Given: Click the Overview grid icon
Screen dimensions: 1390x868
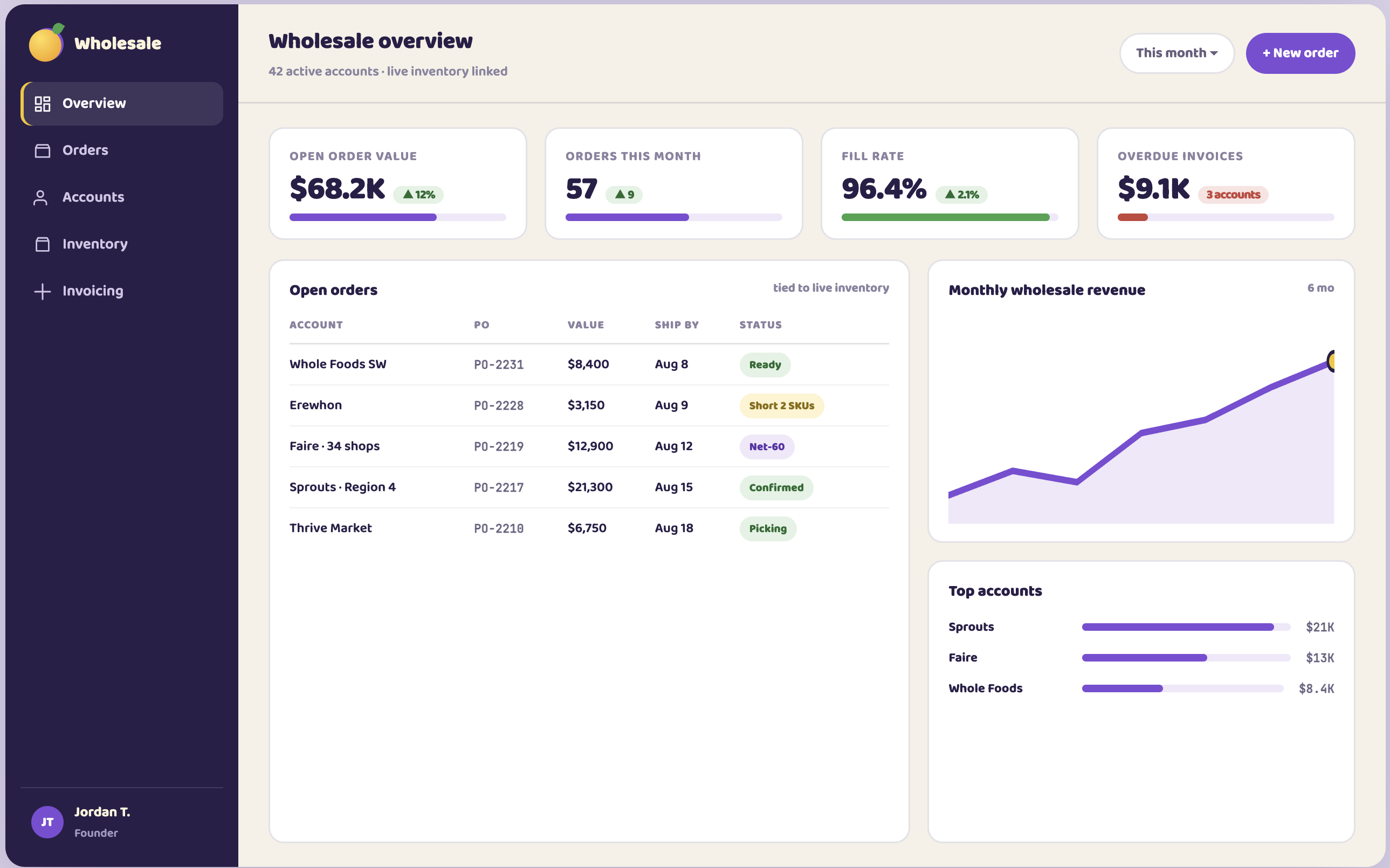Looking at the screenshot, I should [x=43, y=104].
